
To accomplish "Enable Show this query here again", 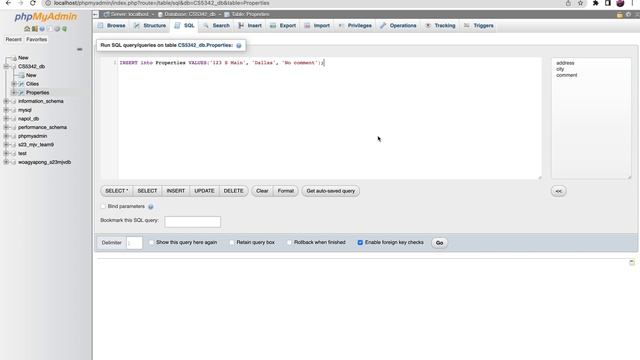I will coord(151,242).
